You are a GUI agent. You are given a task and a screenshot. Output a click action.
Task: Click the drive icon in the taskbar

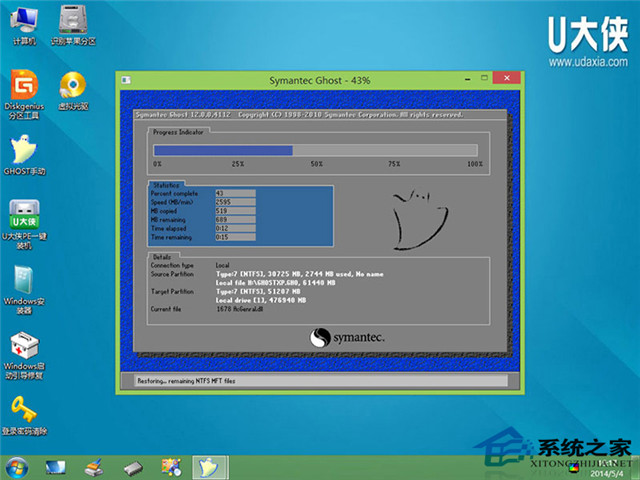[133, 467]
